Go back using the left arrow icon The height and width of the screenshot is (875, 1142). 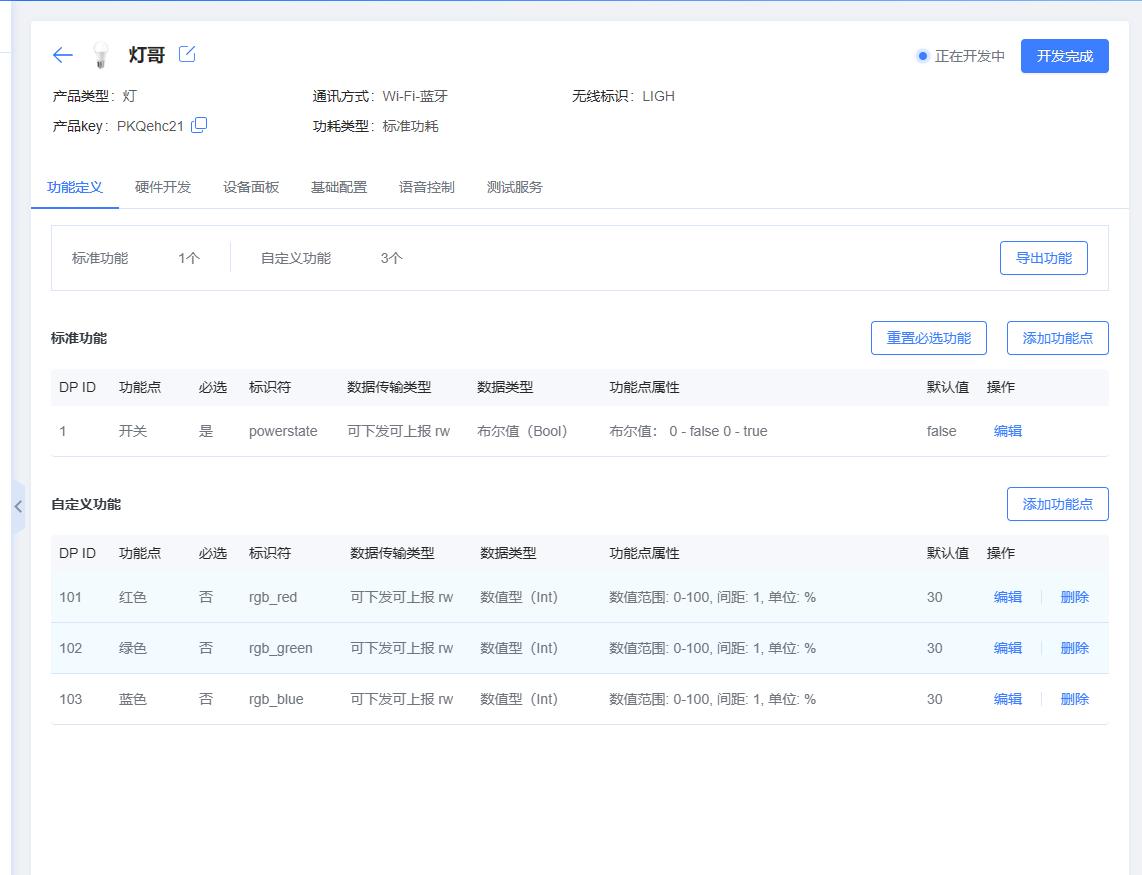[63, 55]
